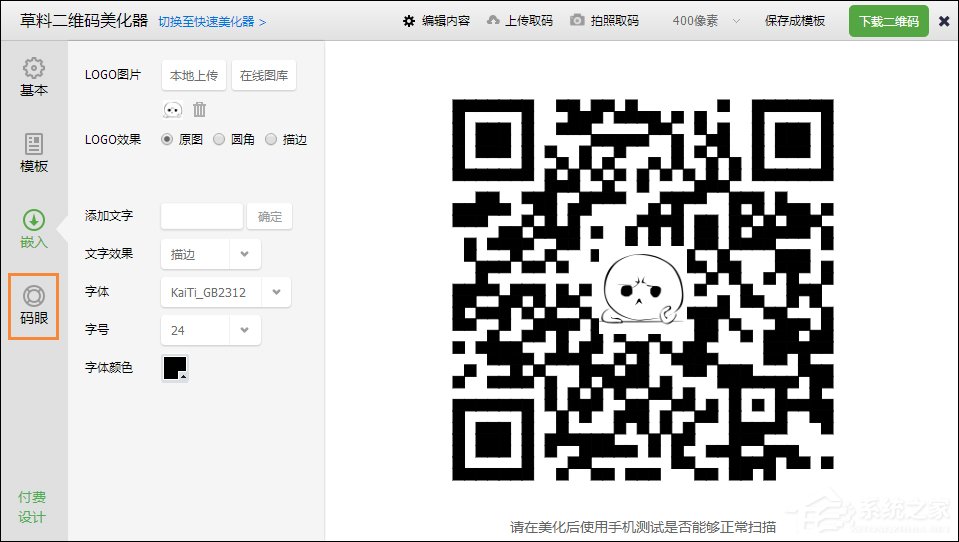Open the black 字体颜色 color swatch
The width and height of the screenshot is (959, 542).
[175, 368]
